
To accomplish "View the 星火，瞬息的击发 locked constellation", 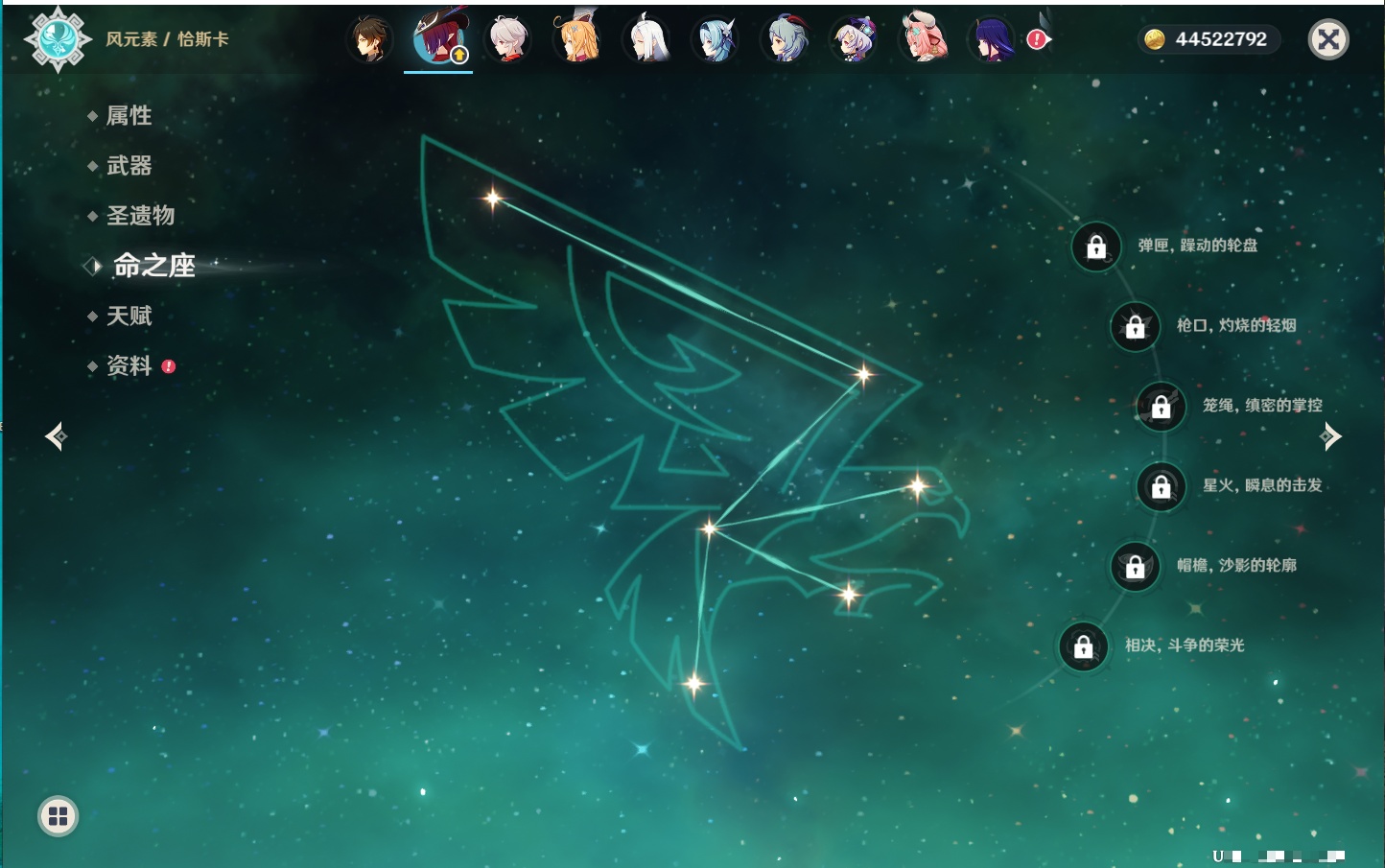I will 1161,487.
